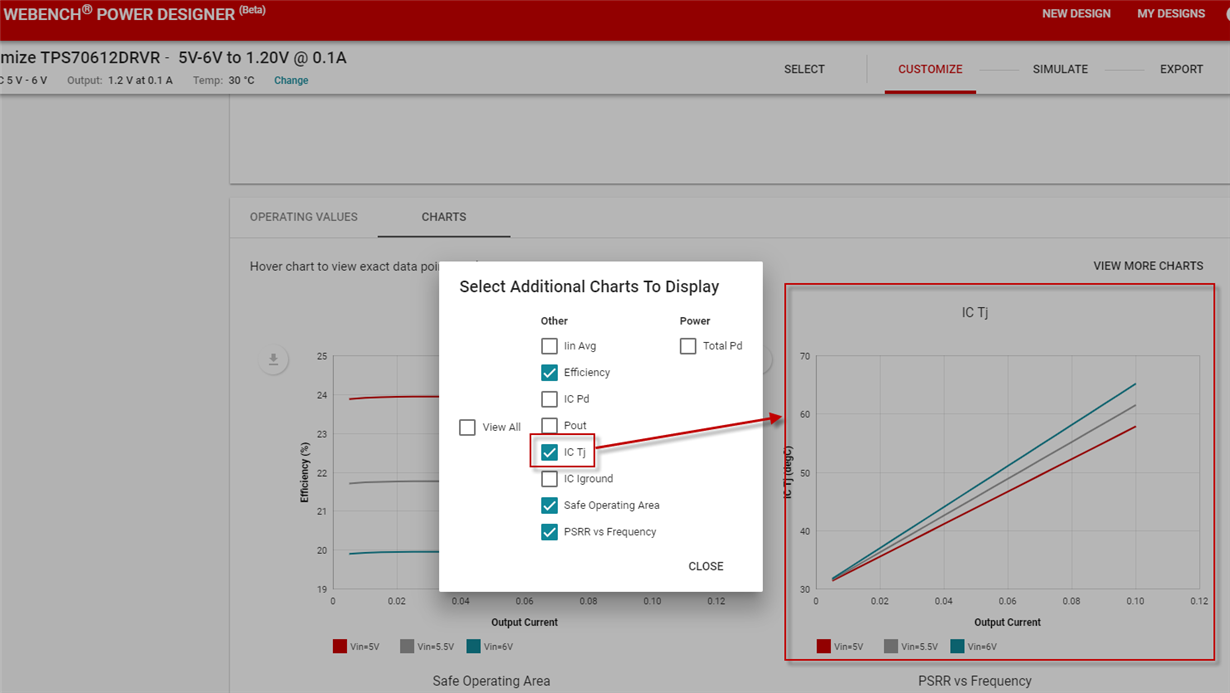Image resolution: width=1230 pixels, height=693 pixels.
Task: Enable the Total Pd checkbox under Power
Action: click(x=688, y=345)
